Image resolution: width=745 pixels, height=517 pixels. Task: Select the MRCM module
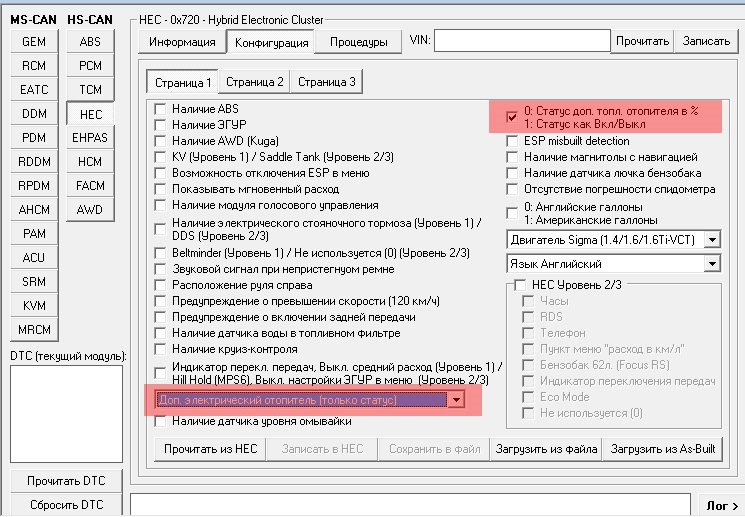point(34,329)
